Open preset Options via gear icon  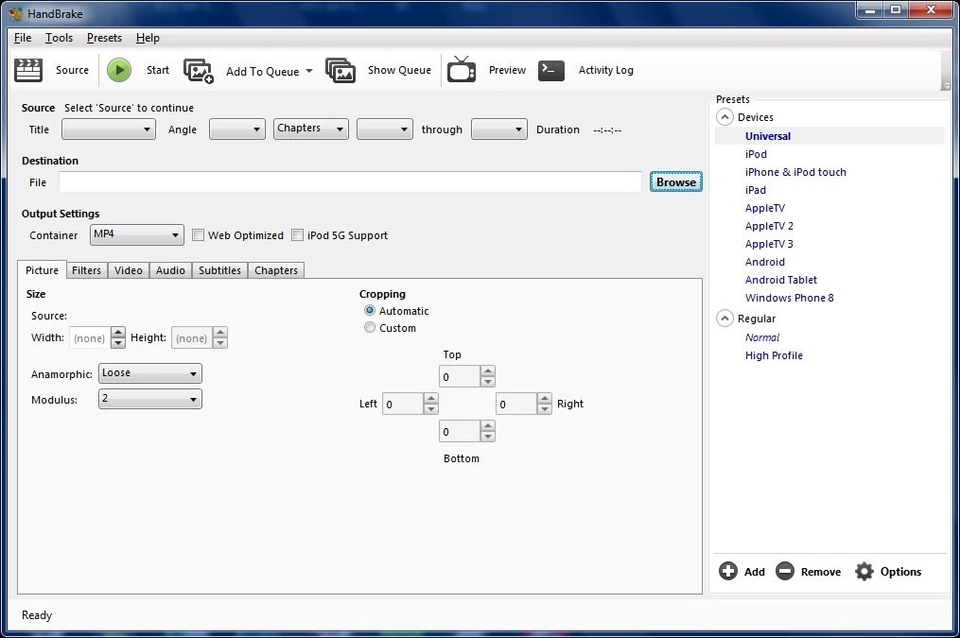pyautogui.click(x=888, y=571)
